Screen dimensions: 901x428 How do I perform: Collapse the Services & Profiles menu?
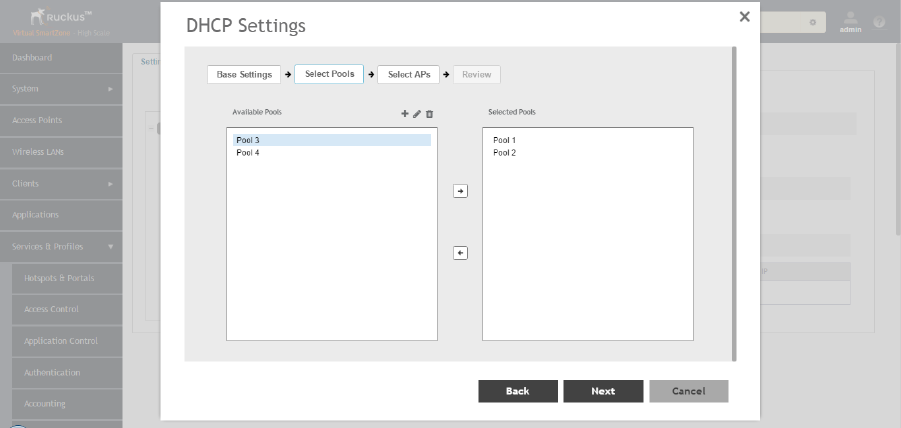coord(60,246)
